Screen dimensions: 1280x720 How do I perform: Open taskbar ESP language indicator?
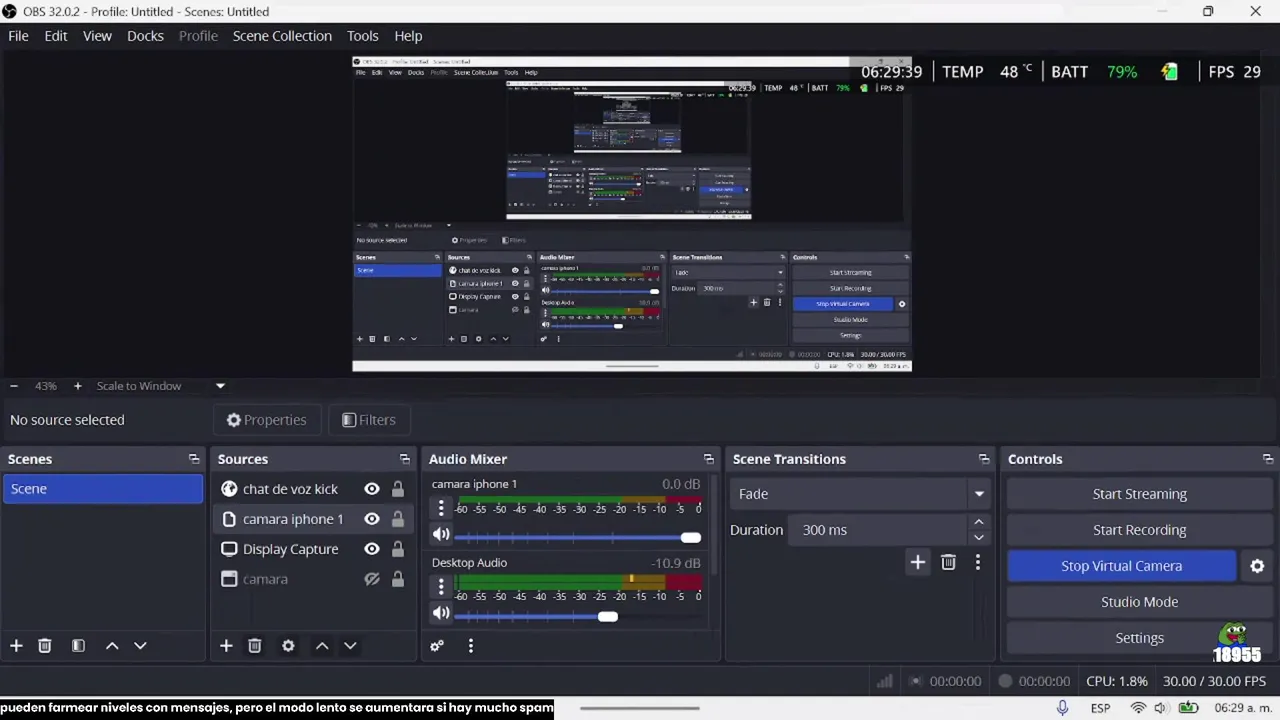1100,708
